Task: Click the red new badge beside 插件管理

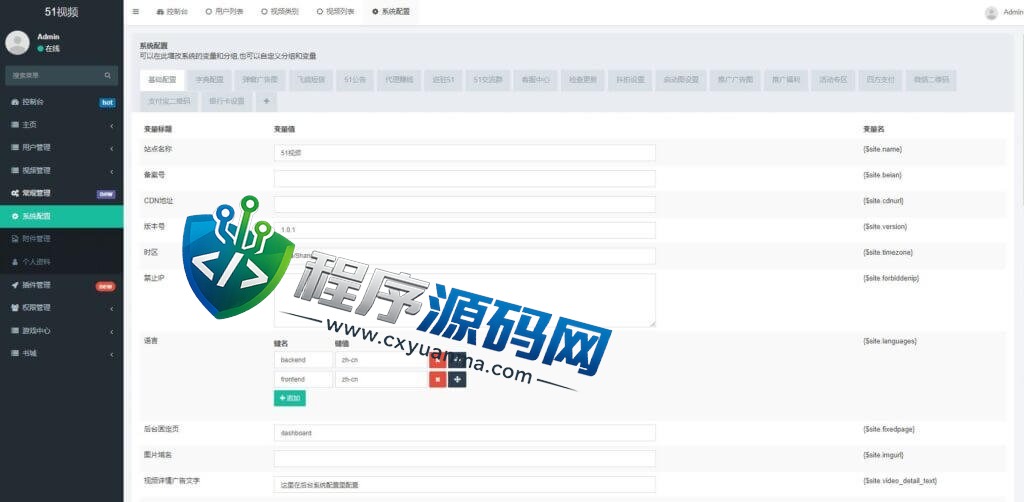Action: [x=106, y=286]
